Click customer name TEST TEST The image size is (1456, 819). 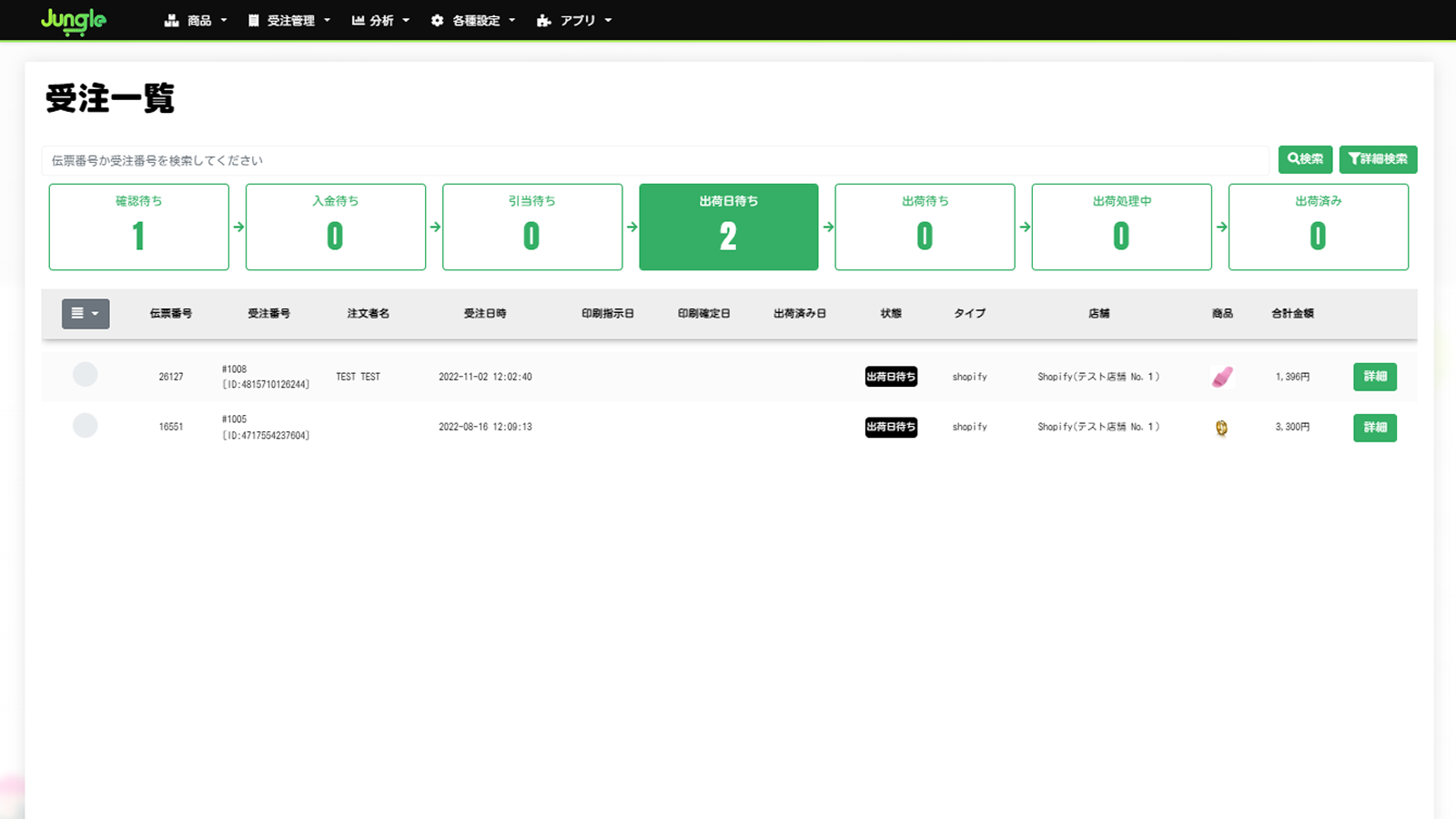point(359,377)
